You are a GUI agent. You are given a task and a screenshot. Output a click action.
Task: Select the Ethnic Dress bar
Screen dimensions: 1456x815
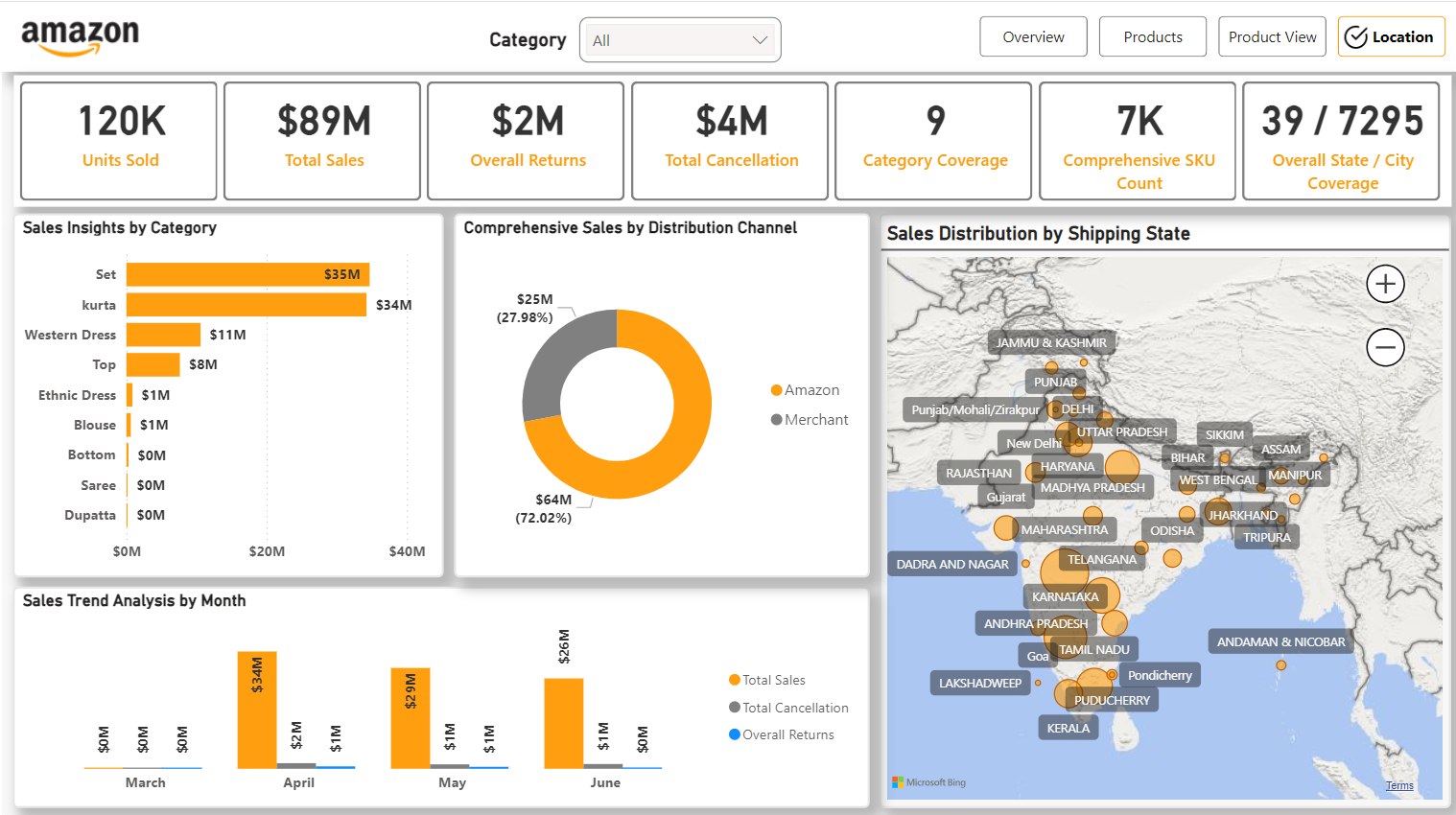(129, 395)
